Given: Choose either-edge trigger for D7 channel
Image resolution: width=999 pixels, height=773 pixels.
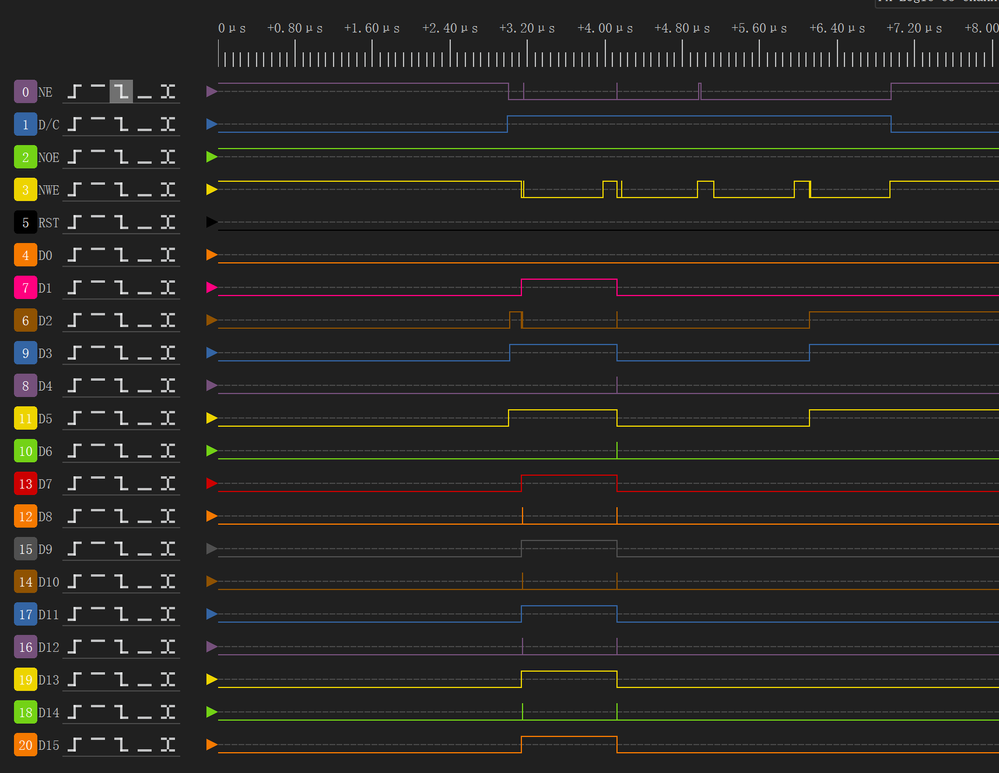Looking at the screenshot, I should pos(168,484).
